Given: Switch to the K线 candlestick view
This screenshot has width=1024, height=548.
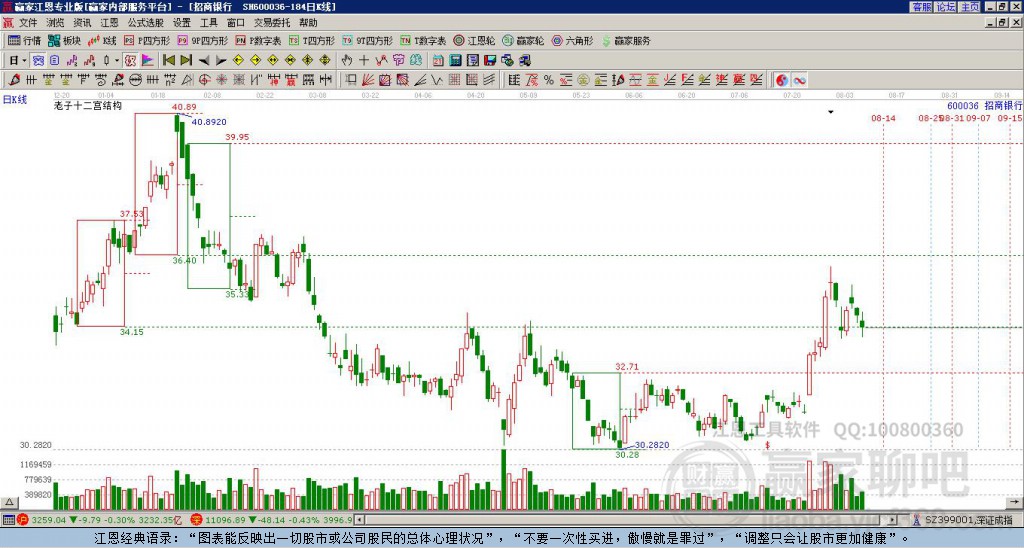Looking at the screenshot, I should 102,40.
